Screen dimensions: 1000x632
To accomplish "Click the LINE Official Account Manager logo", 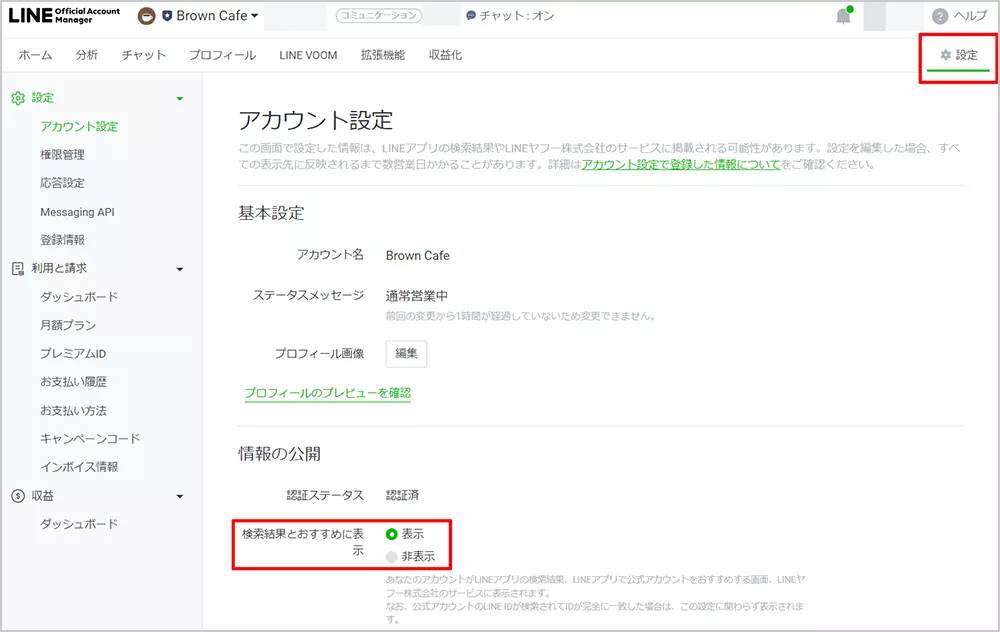I will tap(65, 16).
